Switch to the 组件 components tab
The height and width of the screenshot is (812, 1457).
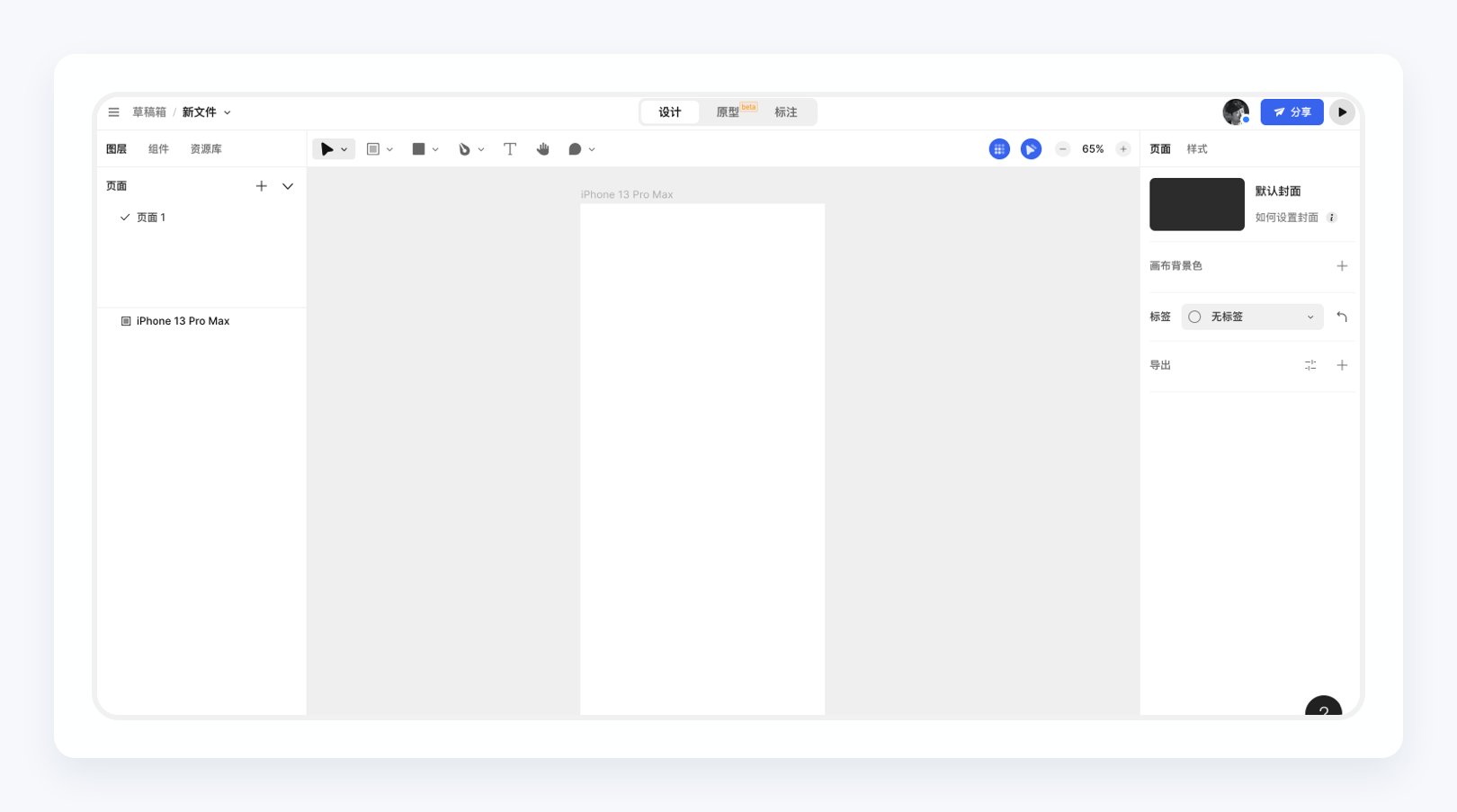[158, 149]
